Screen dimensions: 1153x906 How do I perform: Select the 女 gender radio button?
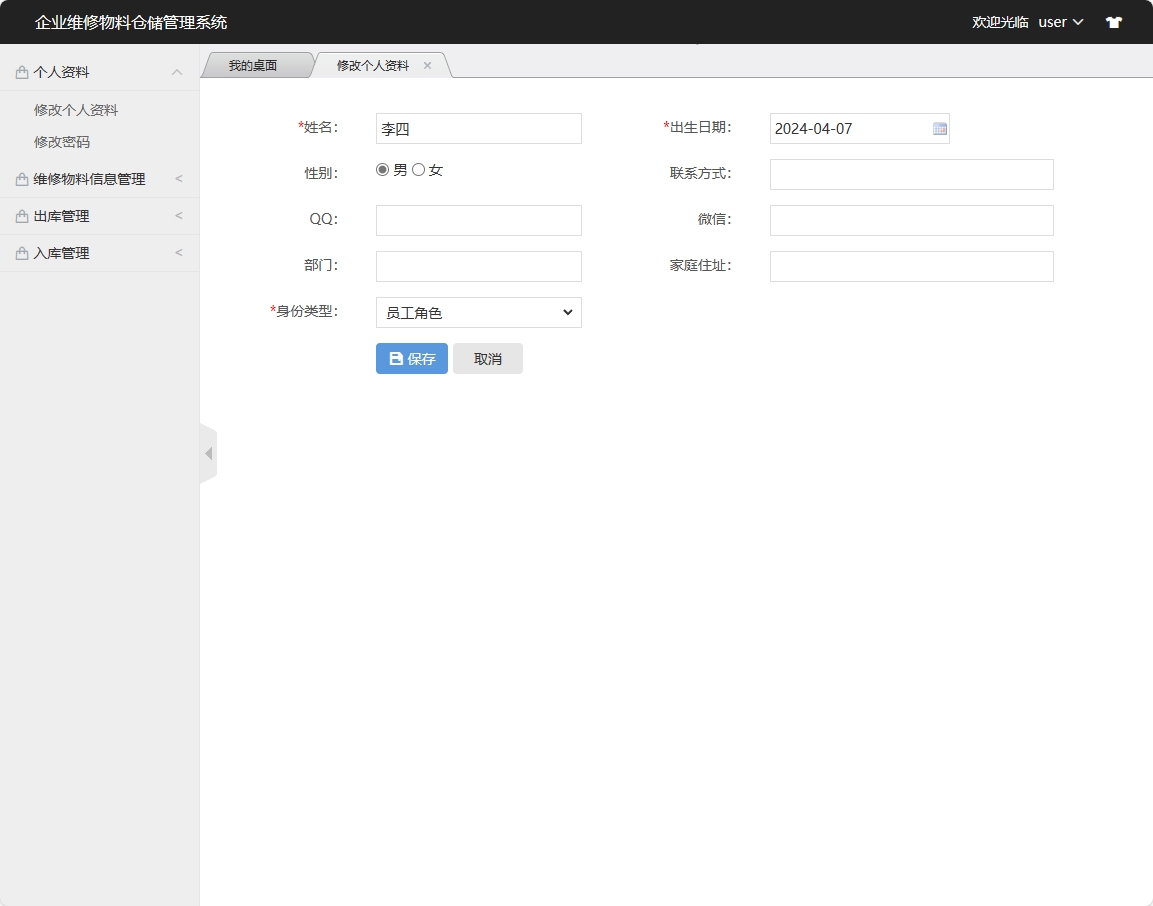click(419, 170)
